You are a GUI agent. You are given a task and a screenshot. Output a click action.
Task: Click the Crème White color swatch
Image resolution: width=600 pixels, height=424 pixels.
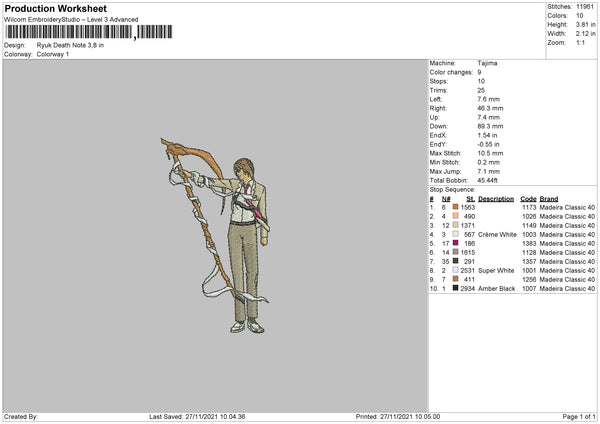point(455,234)
